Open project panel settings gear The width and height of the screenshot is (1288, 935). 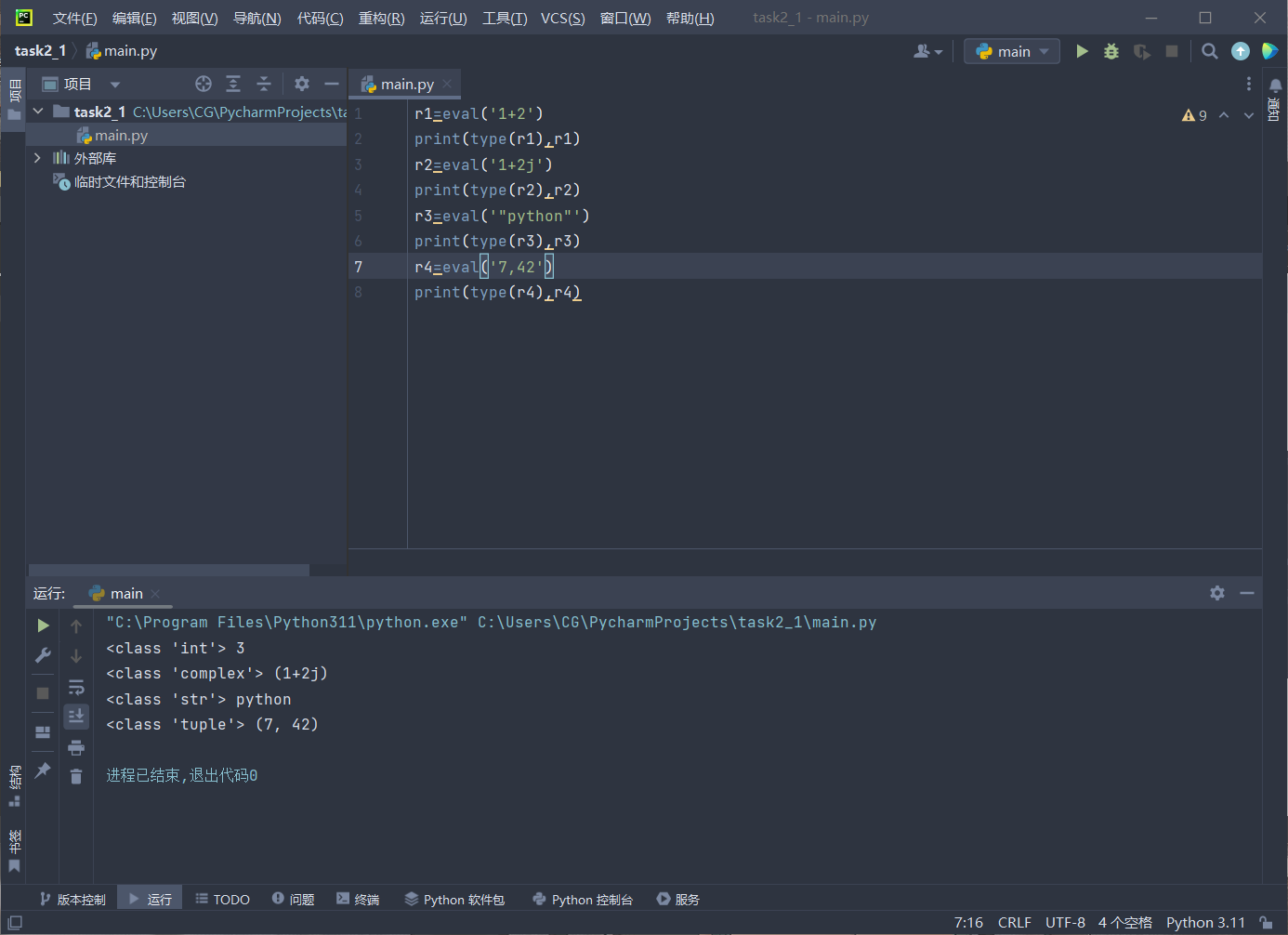point(302,84)
